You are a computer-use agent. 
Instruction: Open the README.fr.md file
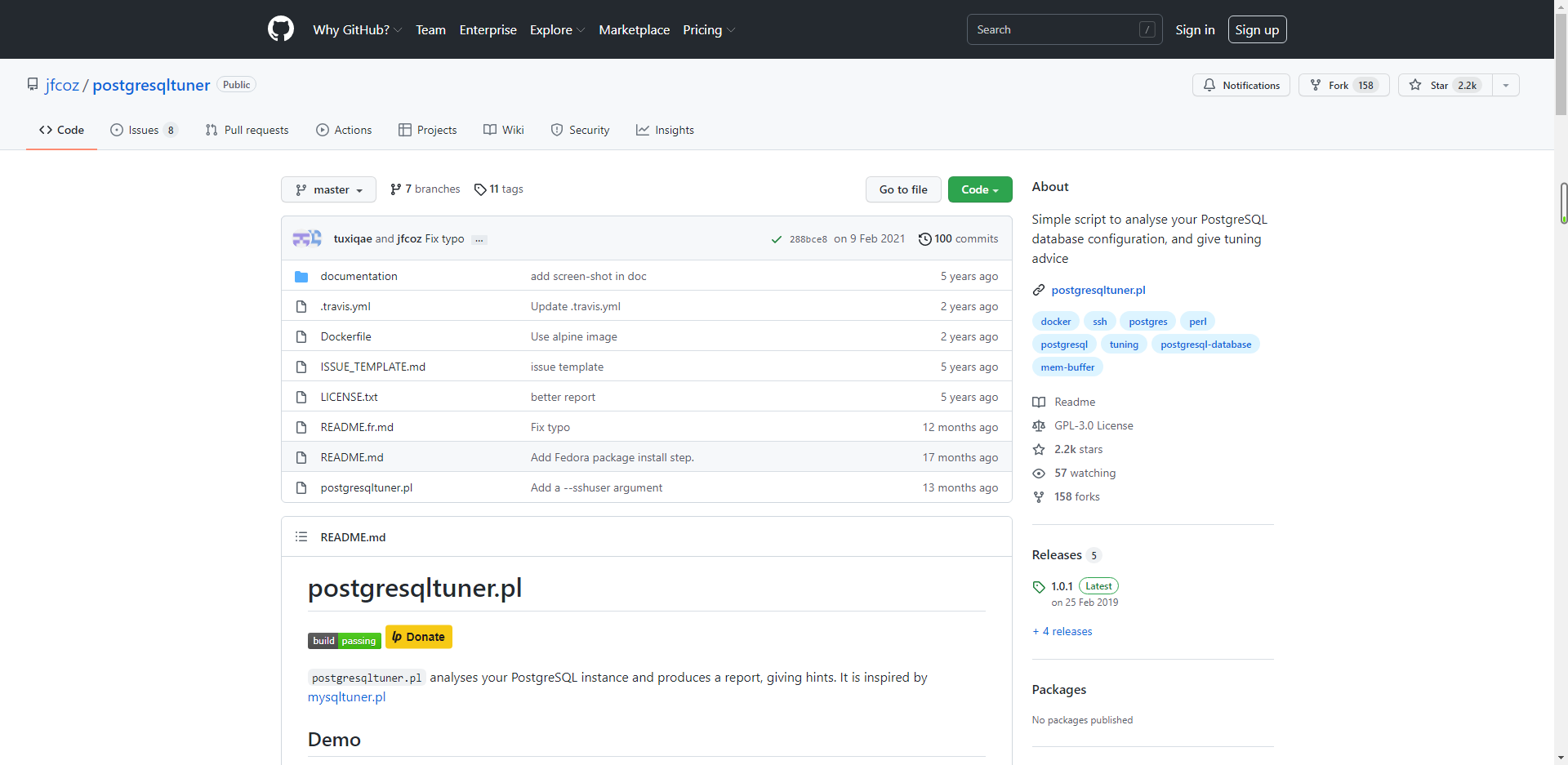357,427
